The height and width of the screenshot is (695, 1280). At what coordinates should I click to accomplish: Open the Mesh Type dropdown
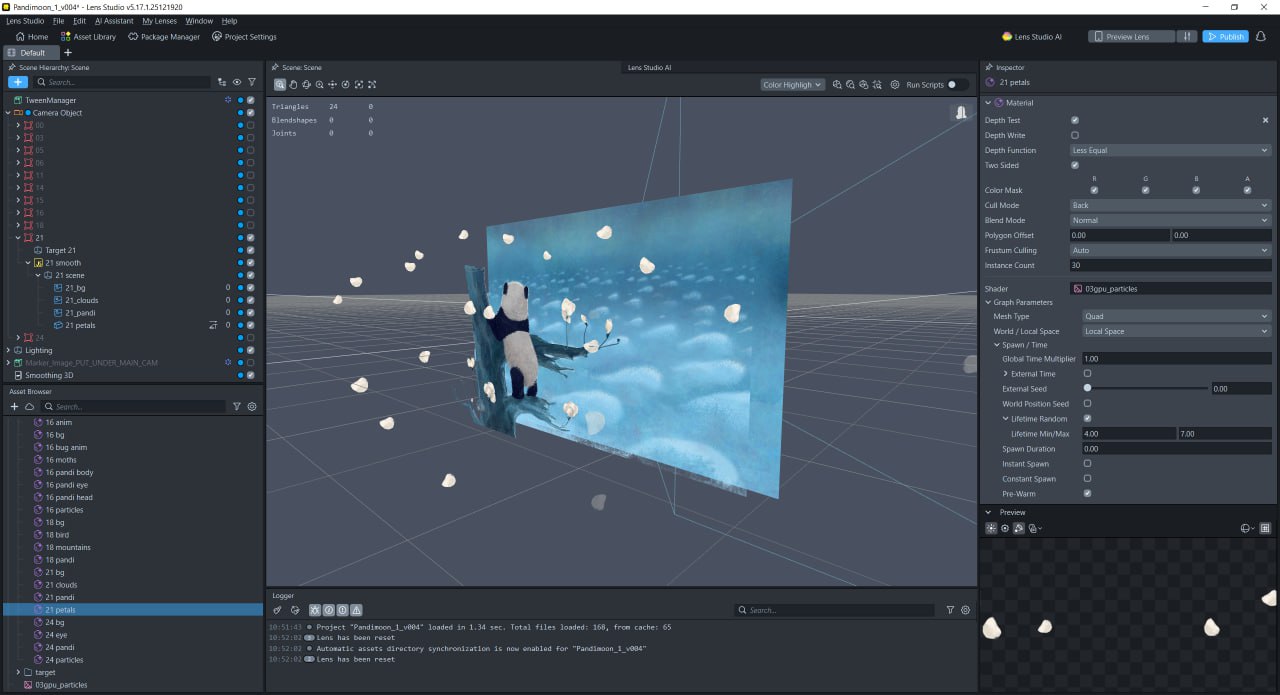[x=1177, y=316]
